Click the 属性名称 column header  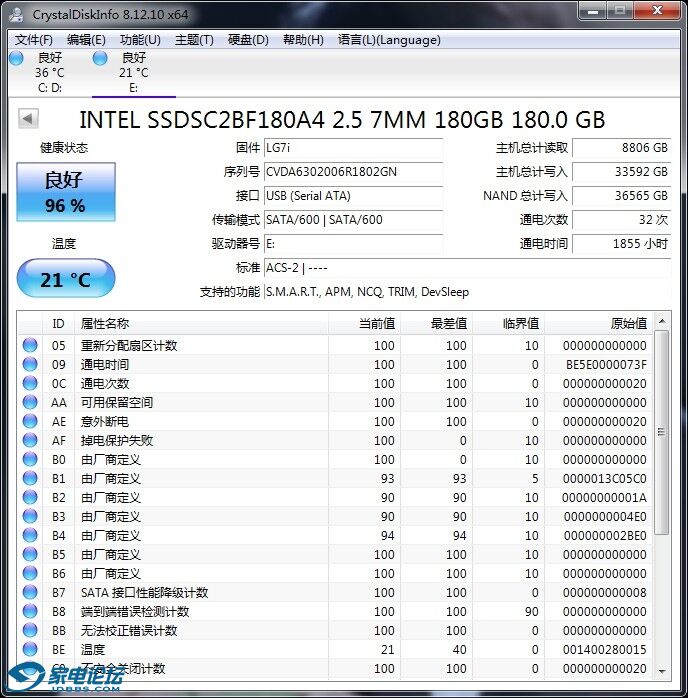click(x=202, y=324)
